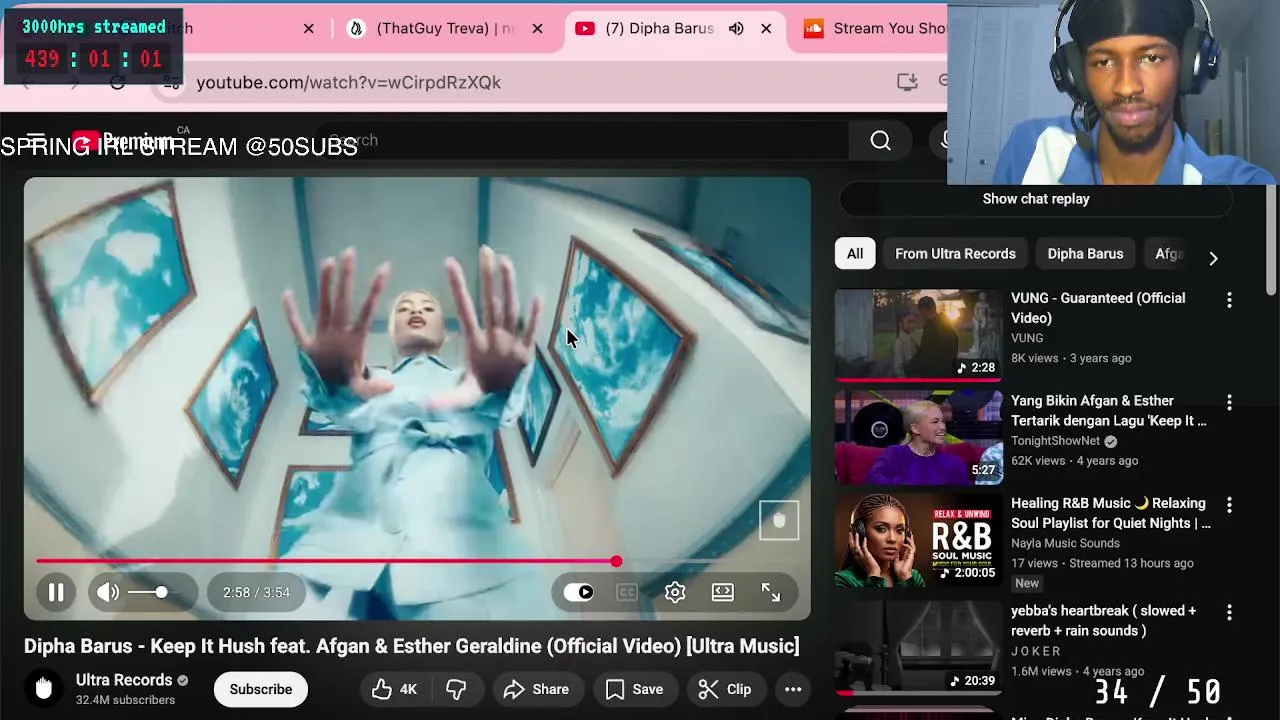1280x720 pixels.
Task: Reload the page
Action: pos(118,82)
